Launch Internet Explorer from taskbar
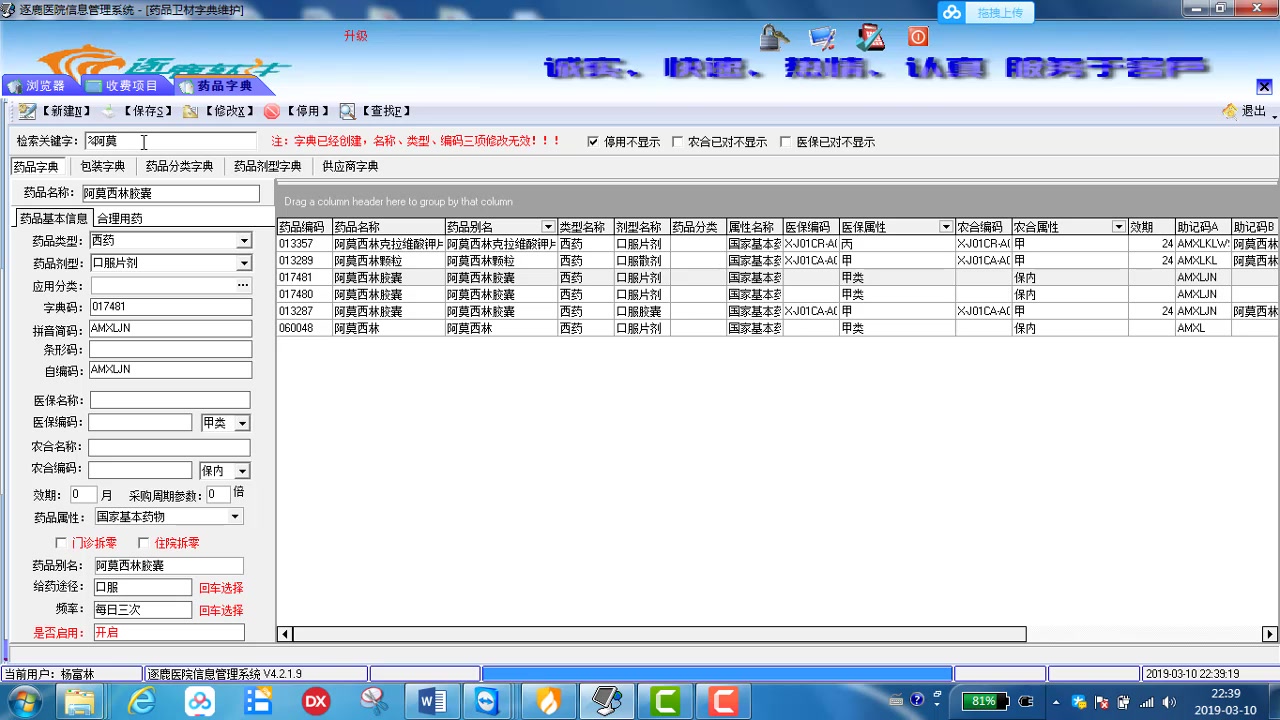This screenshot has width=1280, height=720. (141, 701)
